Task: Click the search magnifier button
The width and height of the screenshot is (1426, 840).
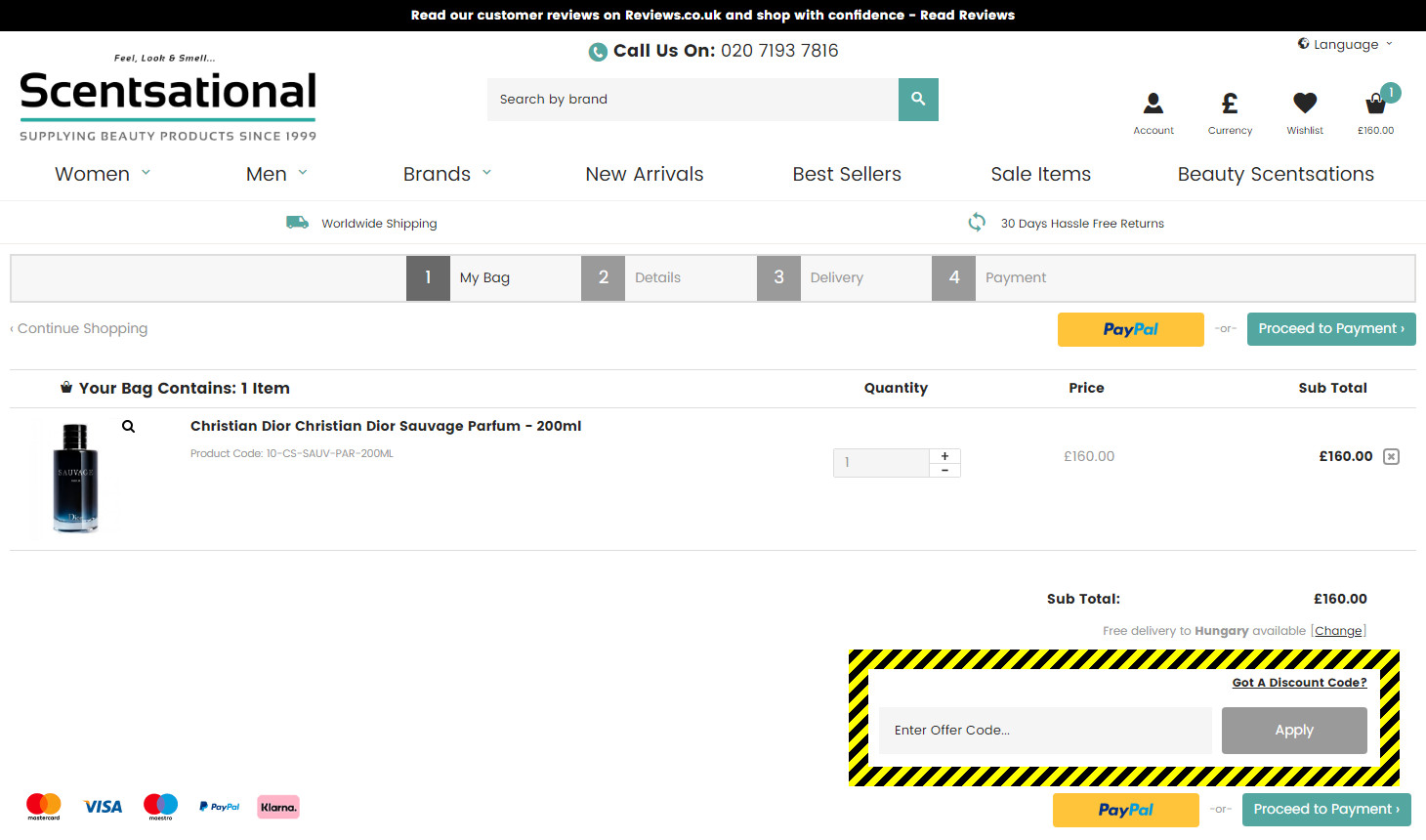Action: tap(918, 100)
